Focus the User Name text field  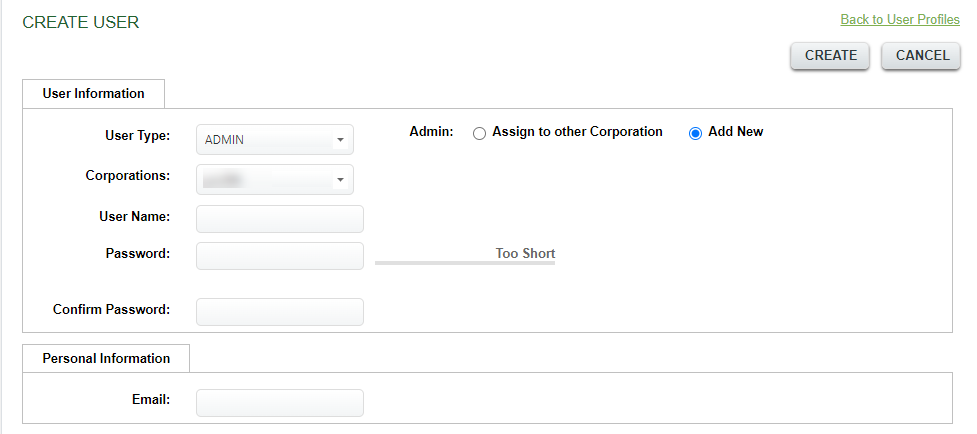click(280, 219)
